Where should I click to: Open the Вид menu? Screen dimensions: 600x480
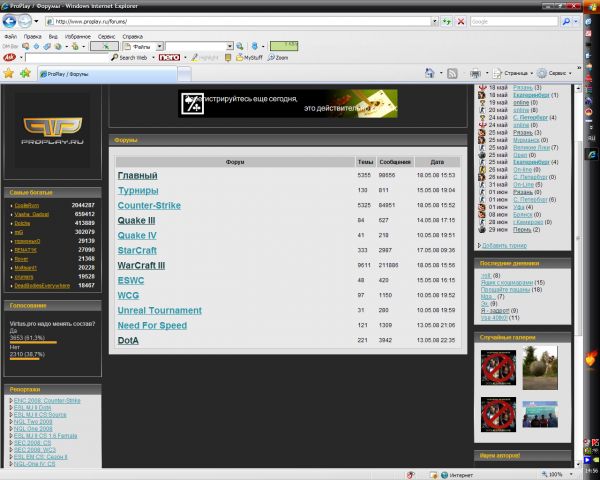53,37
